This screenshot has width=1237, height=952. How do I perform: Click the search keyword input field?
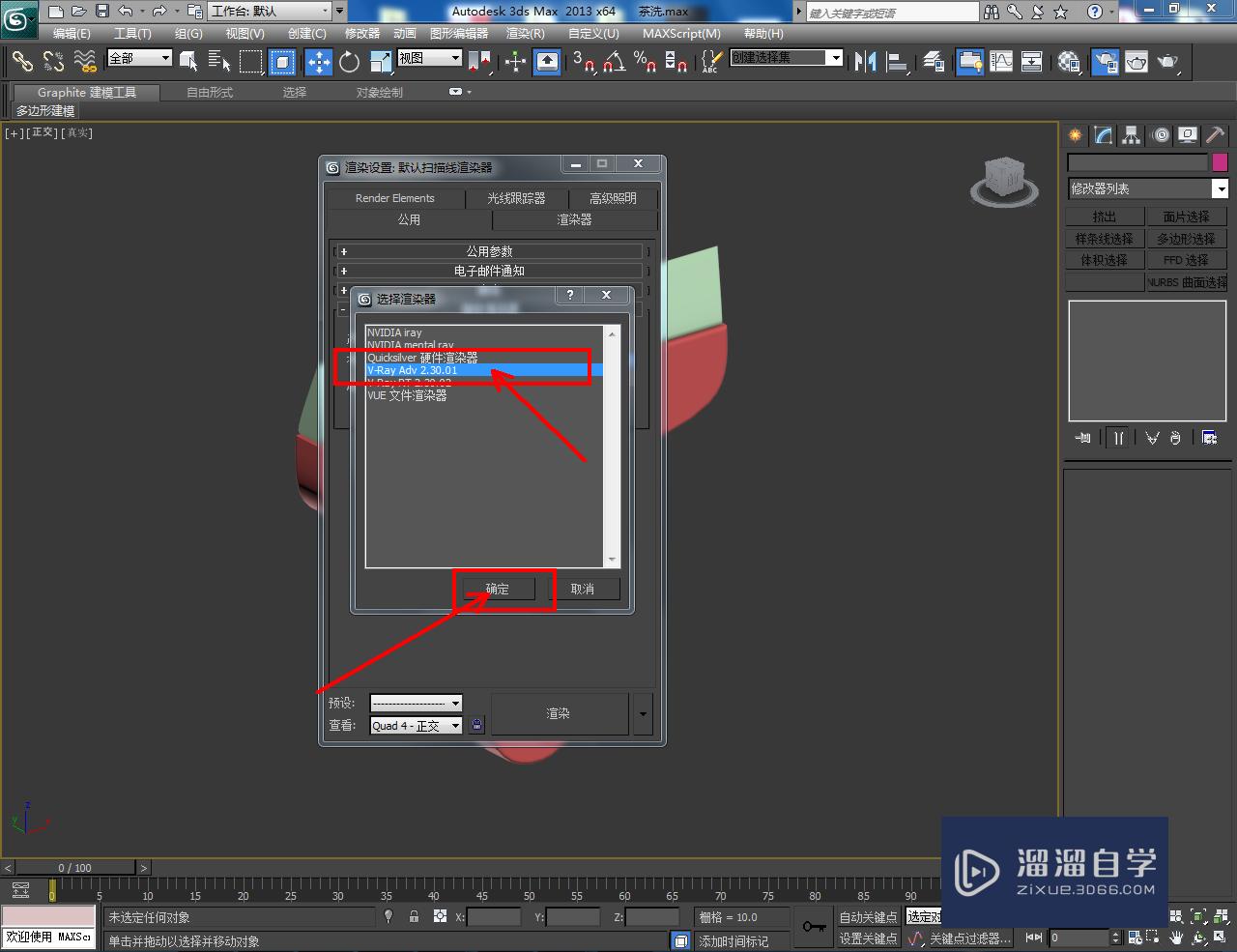(x=892, y=13)
